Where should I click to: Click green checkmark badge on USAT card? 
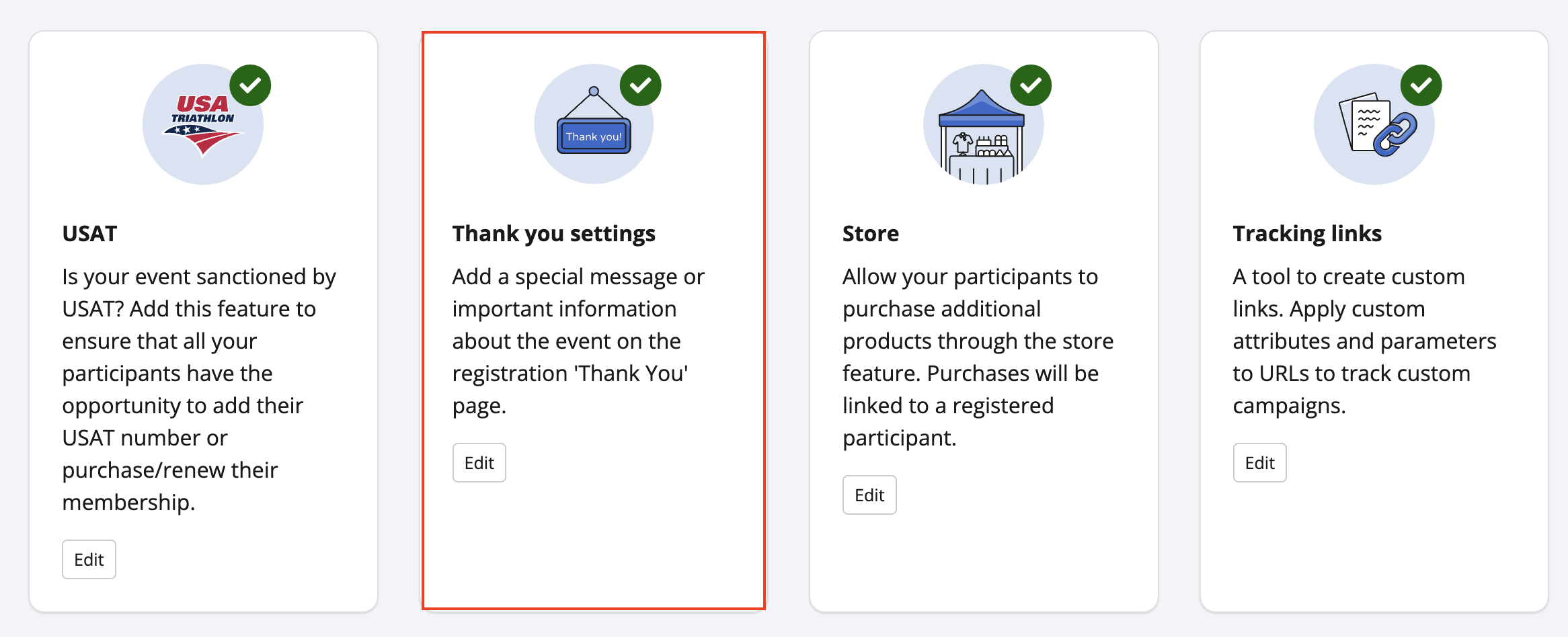click(x=250, y=85)
